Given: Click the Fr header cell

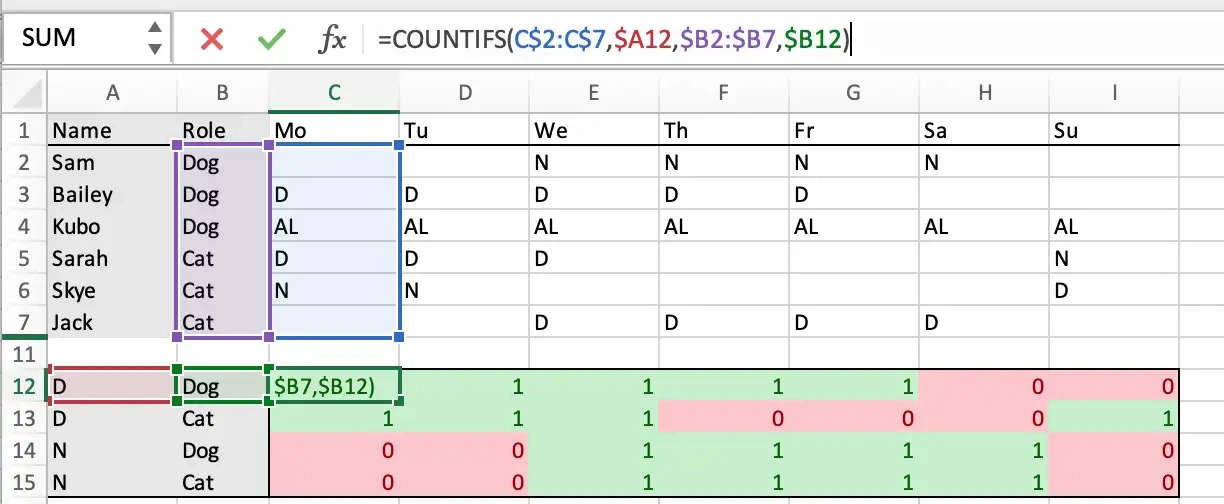Looking at the screenshot, I should pyautogui.click(x=854, y=130).
